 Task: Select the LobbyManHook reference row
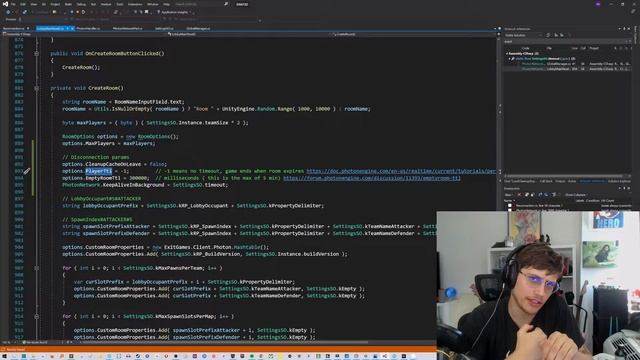click(x=567, y=69)
